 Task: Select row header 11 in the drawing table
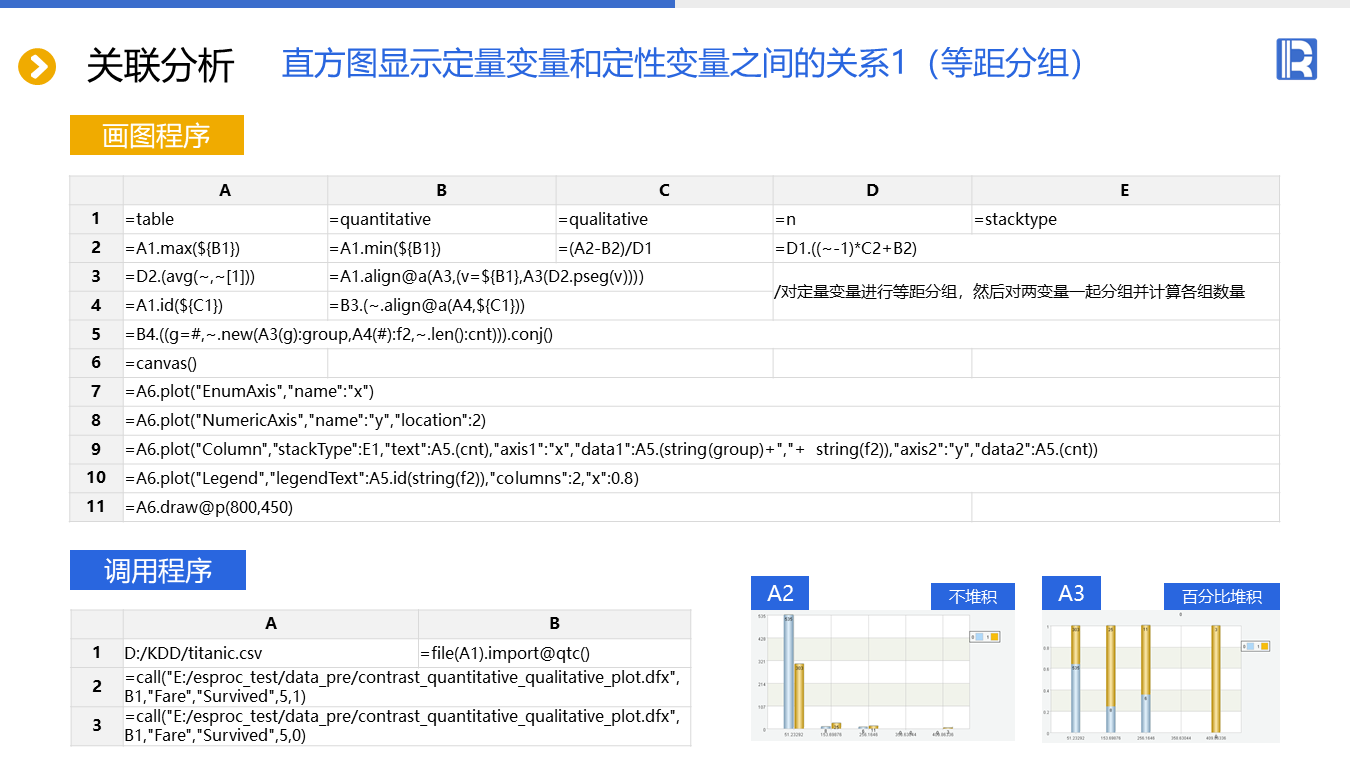point(96,507)
